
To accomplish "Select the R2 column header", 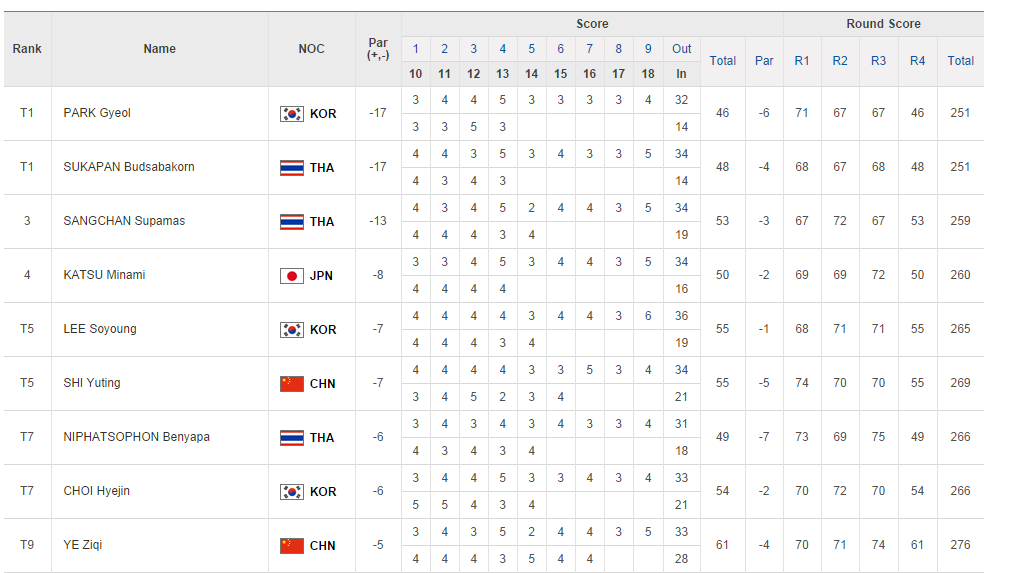I will 840,61.
